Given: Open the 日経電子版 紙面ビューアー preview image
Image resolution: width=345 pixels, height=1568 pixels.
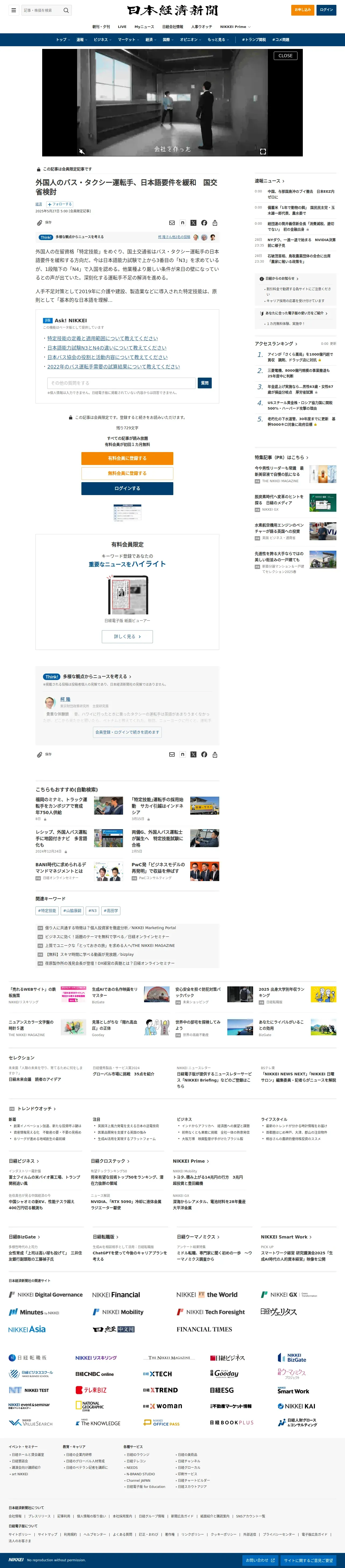Looking at the screenshot, I should (x=127, y=595).
